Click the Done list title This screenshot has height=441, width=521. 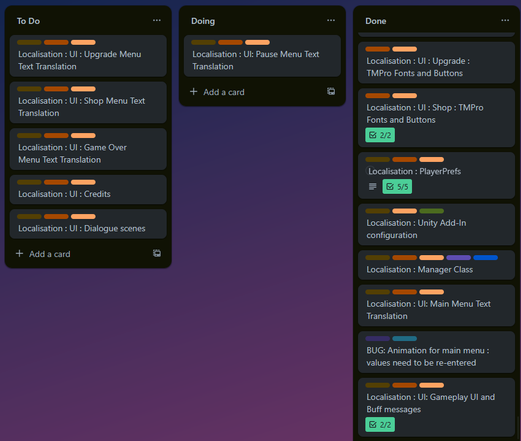pos(376,21)
